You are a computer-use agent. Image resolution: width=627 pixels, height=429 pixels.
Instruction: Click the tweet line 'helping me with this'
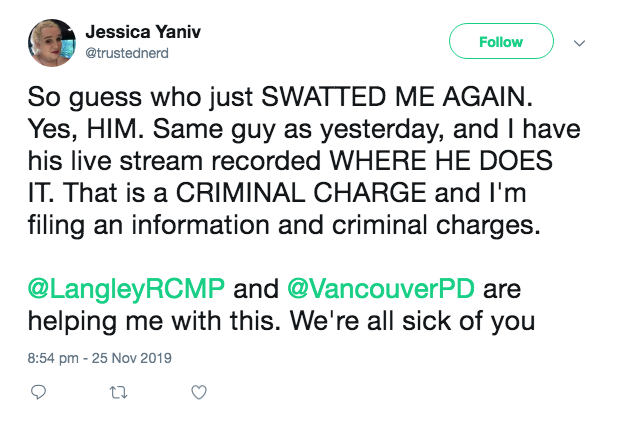154,321
